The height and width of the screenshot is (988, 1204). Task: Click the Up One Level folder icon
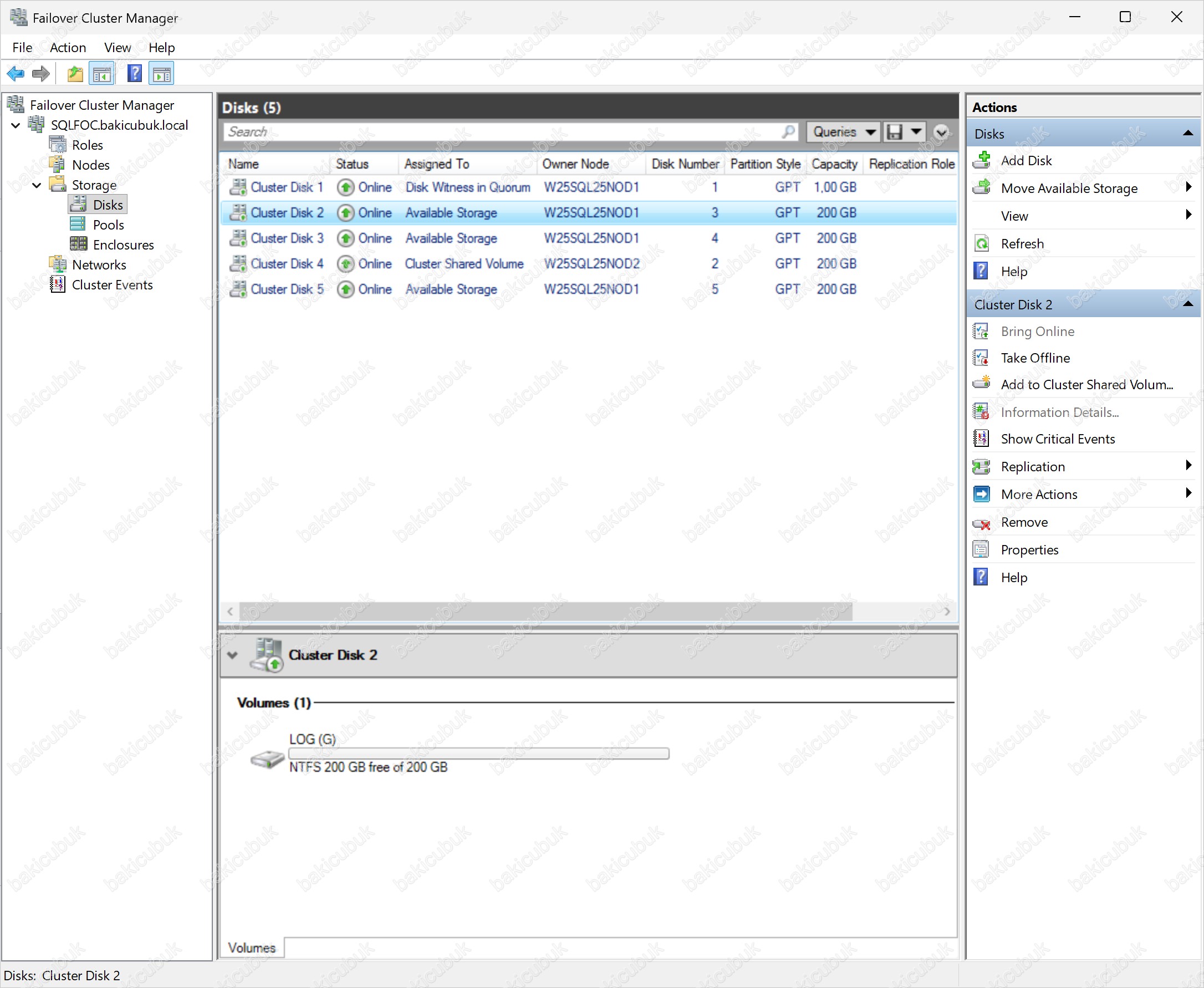click(x=74, y=73)
